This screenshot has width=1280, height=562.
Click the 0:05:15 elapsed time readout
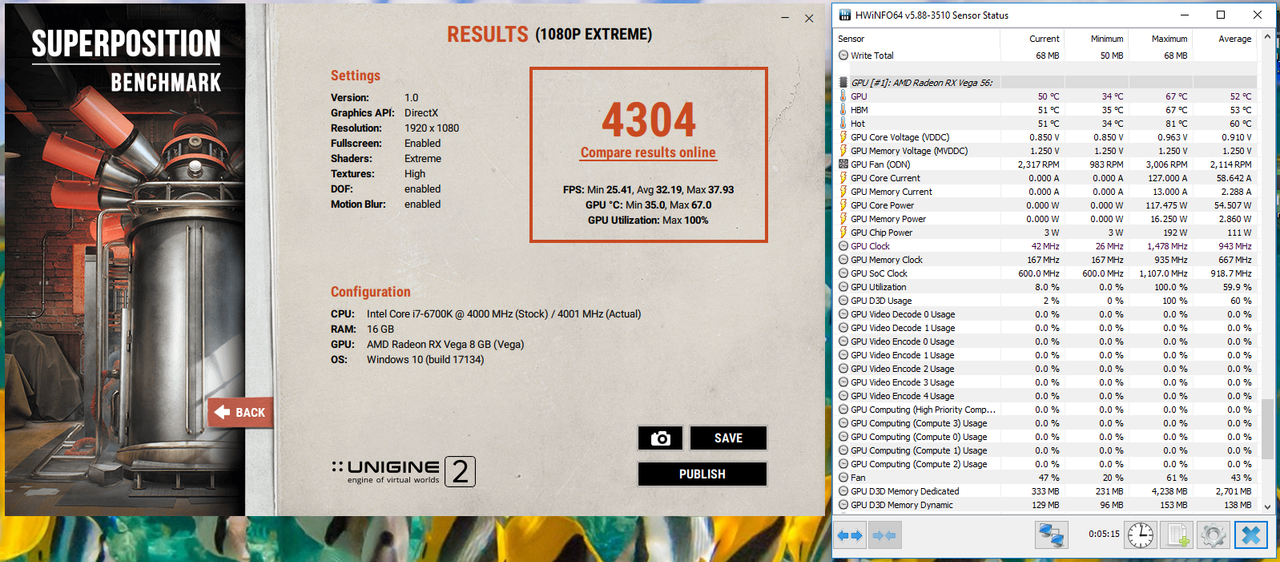[1104, 535]
